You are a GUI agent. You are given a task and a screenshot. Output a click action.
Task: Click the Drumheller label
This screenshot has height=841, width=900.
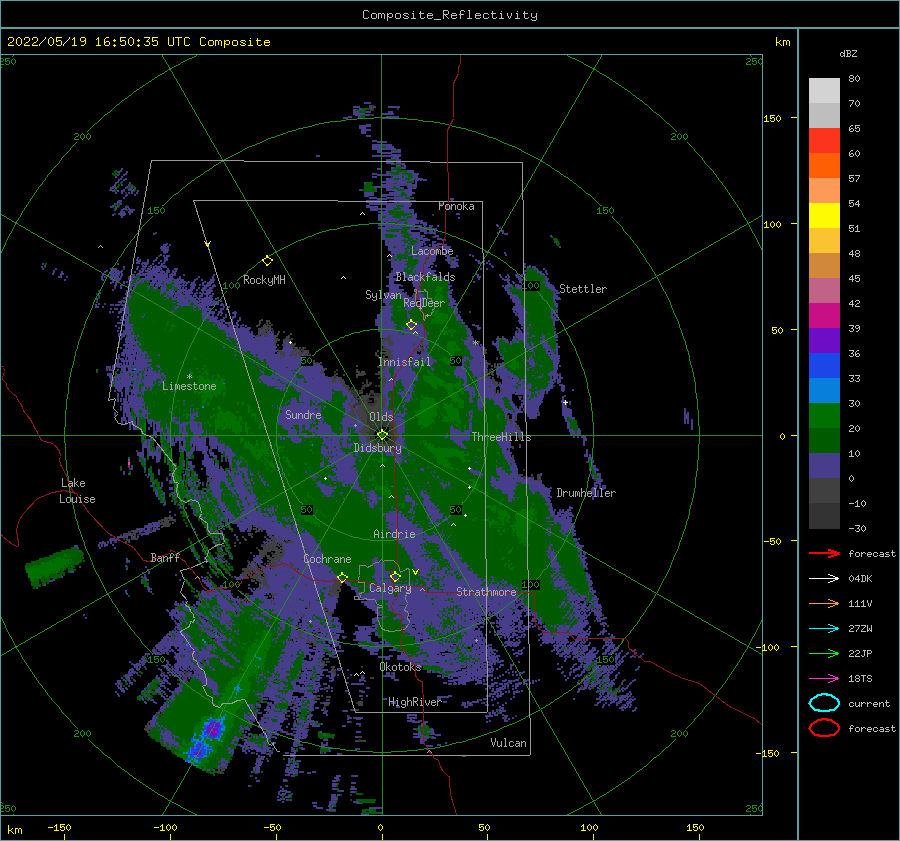[586, 493]
